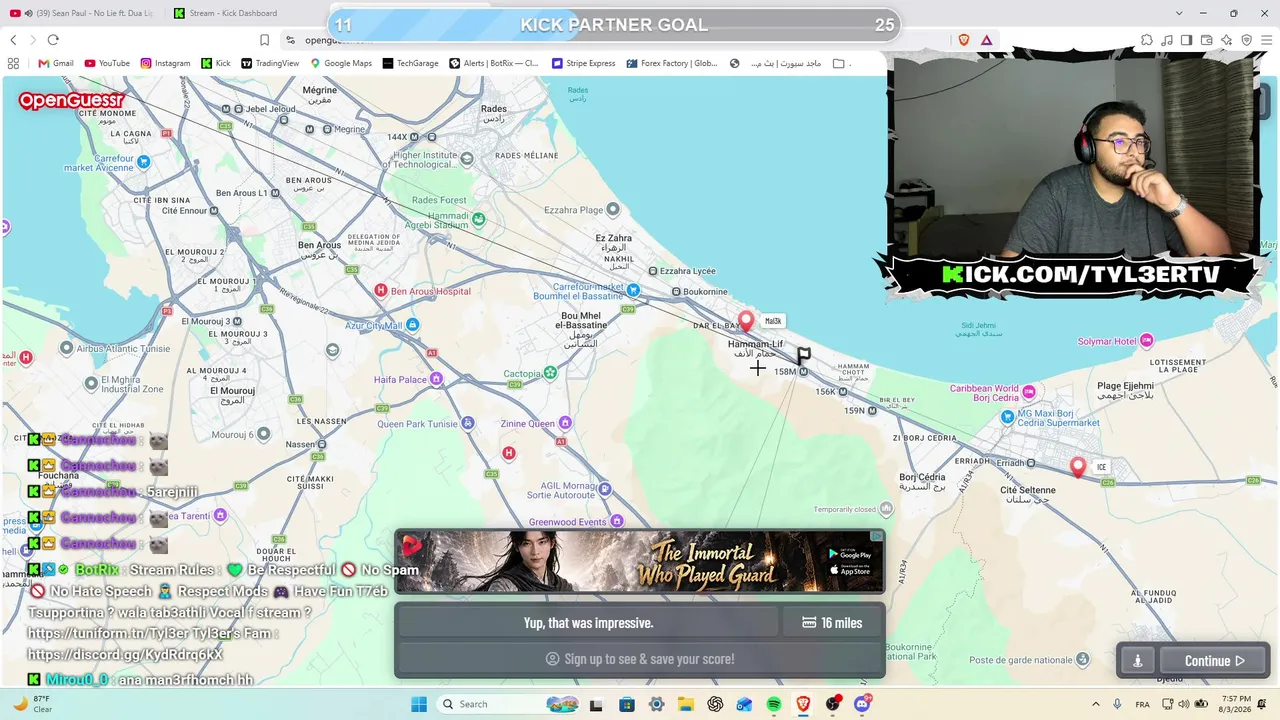The height and width of the screenshot is (720, 1280).
Task: Open Discord from the taskbar
Action: pyautogui.click(x=862, y=704)
